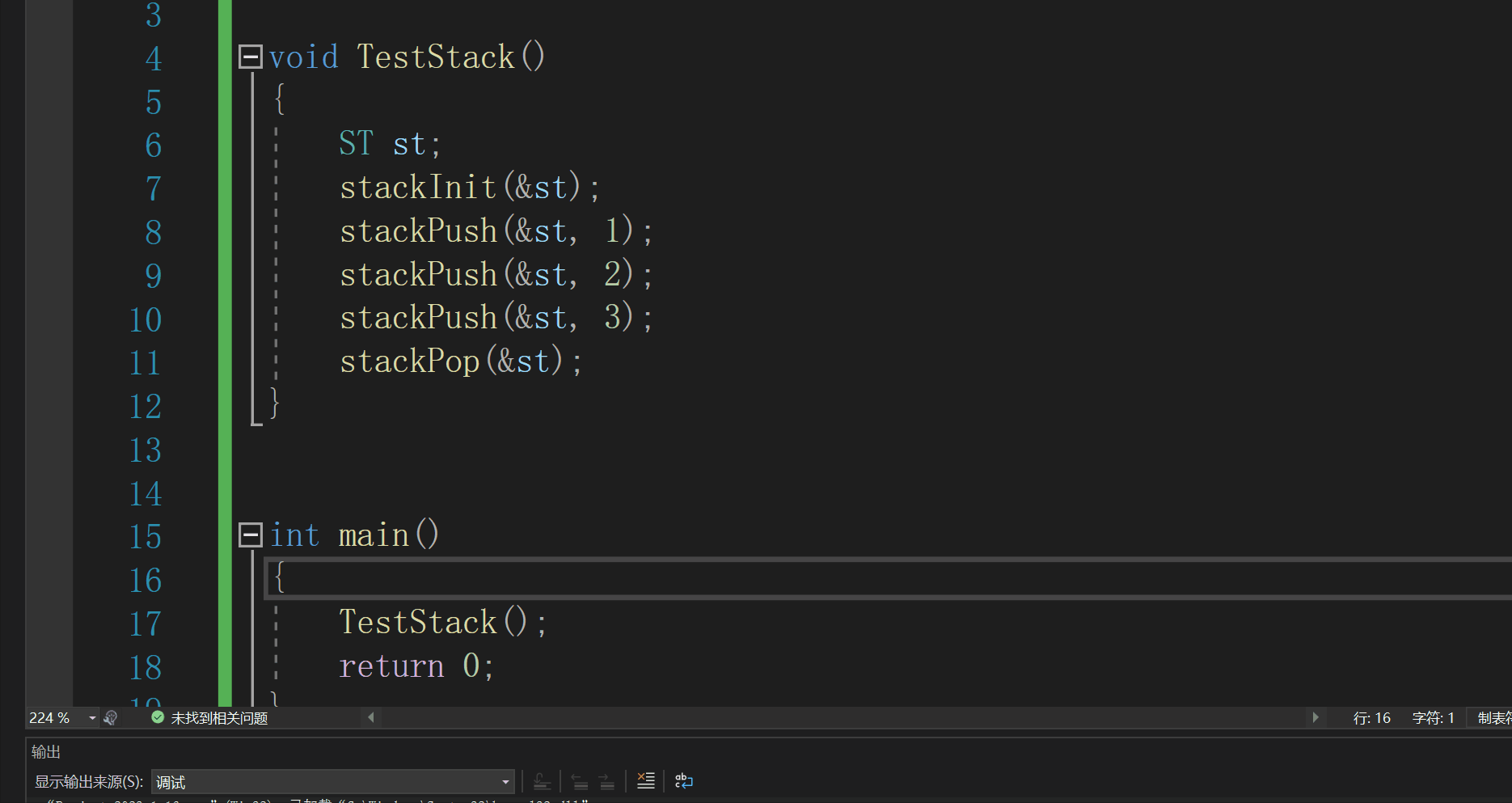Click the green no-issues check icon
The height and width of the screenshot is (803, 1512).
[158, 717]
